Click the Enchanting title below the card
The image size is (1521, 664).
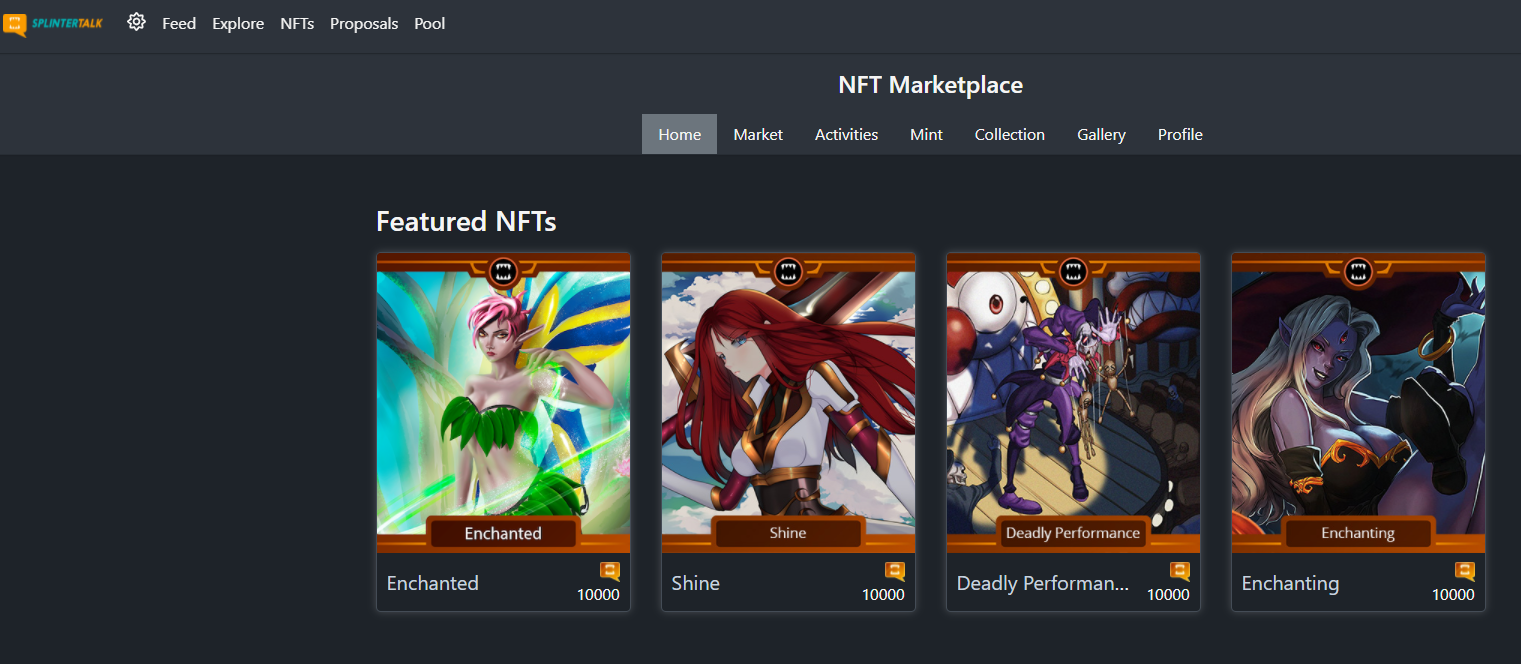pyautogui.click(x=1290, y=584)
